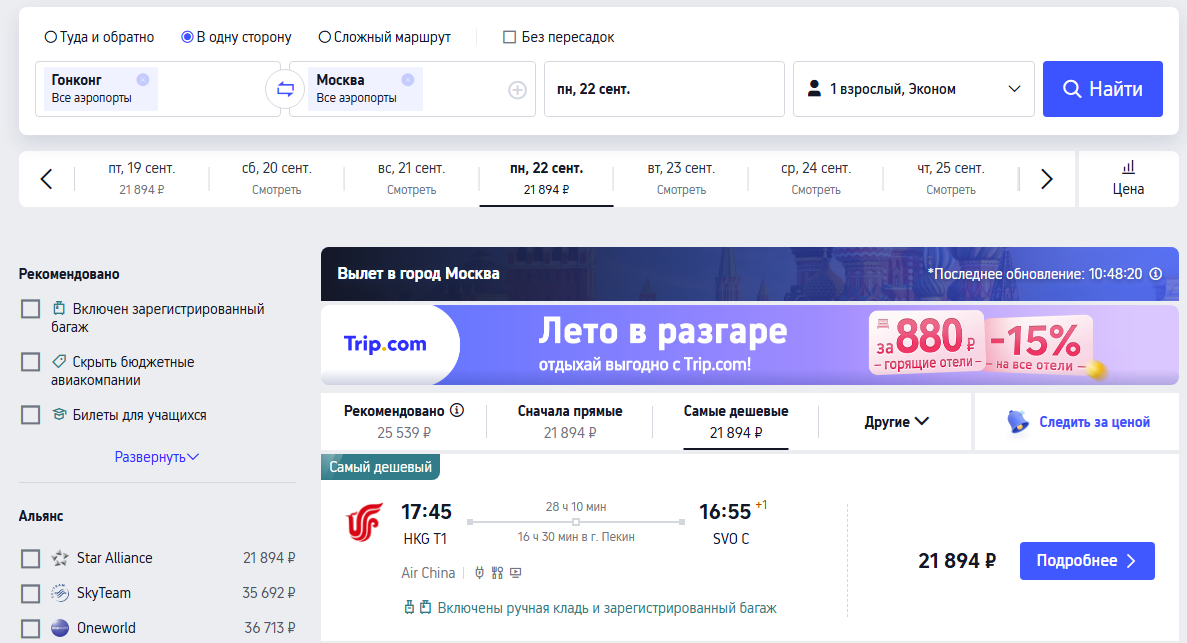Viewport: 1187px width, 643px height.
Task: Select the пт, 19 сент. date tab
Action: (142, 179)
